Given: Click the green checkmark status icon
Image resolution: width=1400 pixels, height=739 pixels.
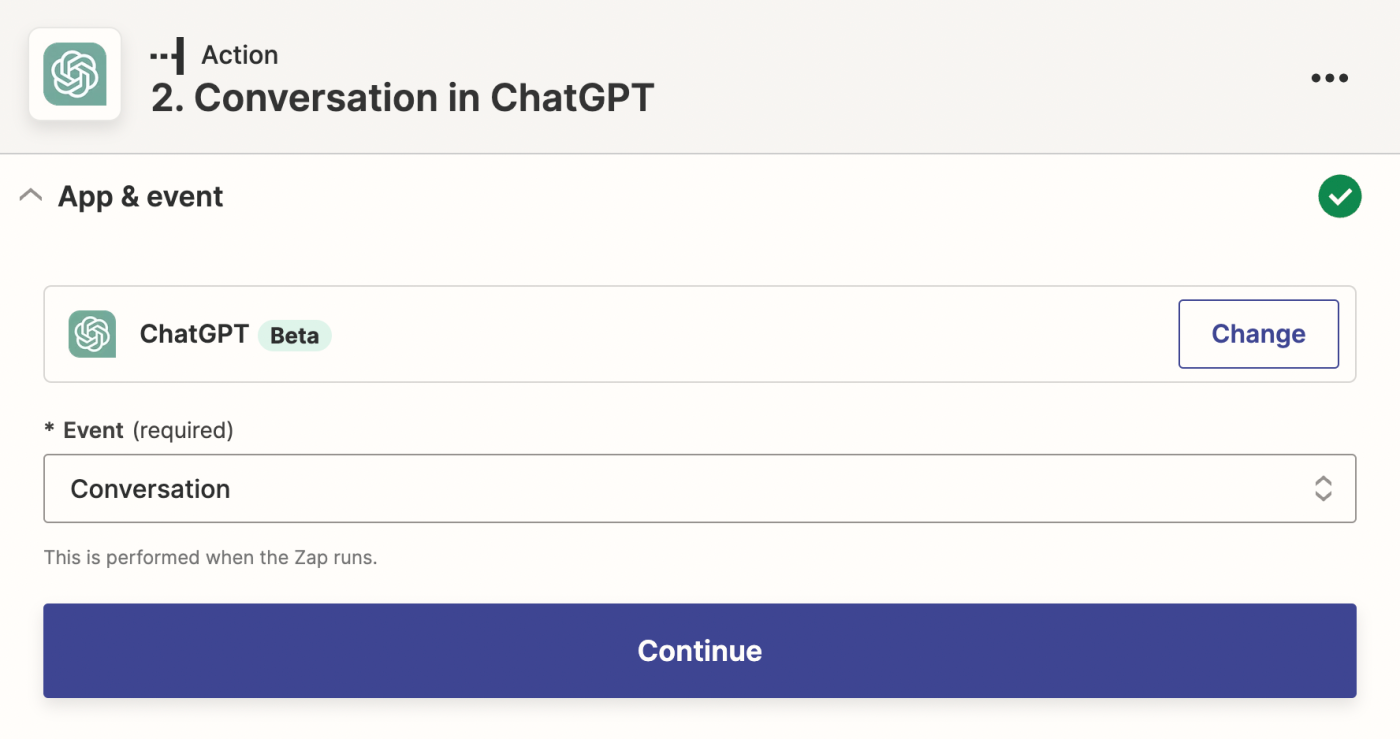Looking at the screenshot, I should [1339, 196].
